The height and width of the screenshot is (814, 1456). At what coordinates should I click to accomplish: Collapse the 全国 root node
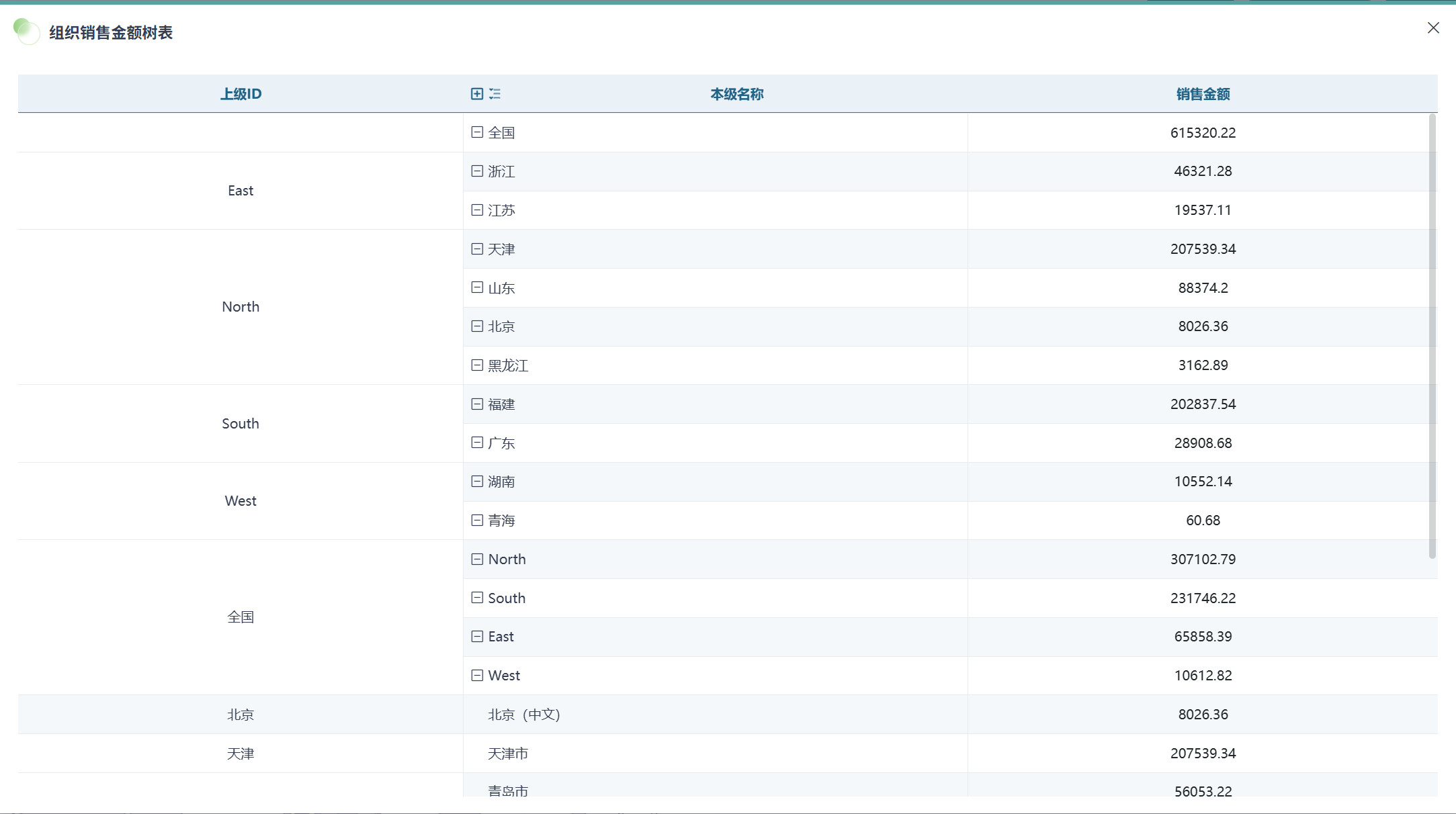click(477, 132)
